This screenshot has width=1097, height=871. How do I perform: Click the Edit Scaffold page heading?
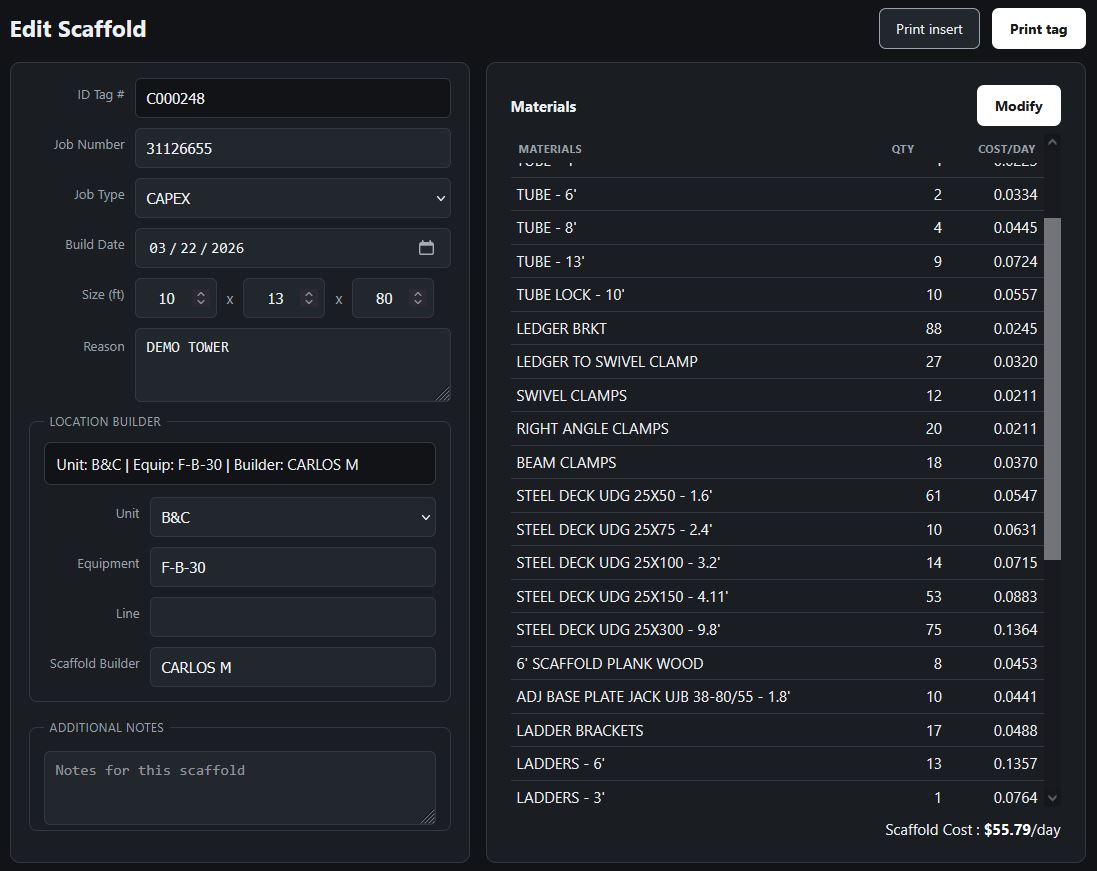78,29
